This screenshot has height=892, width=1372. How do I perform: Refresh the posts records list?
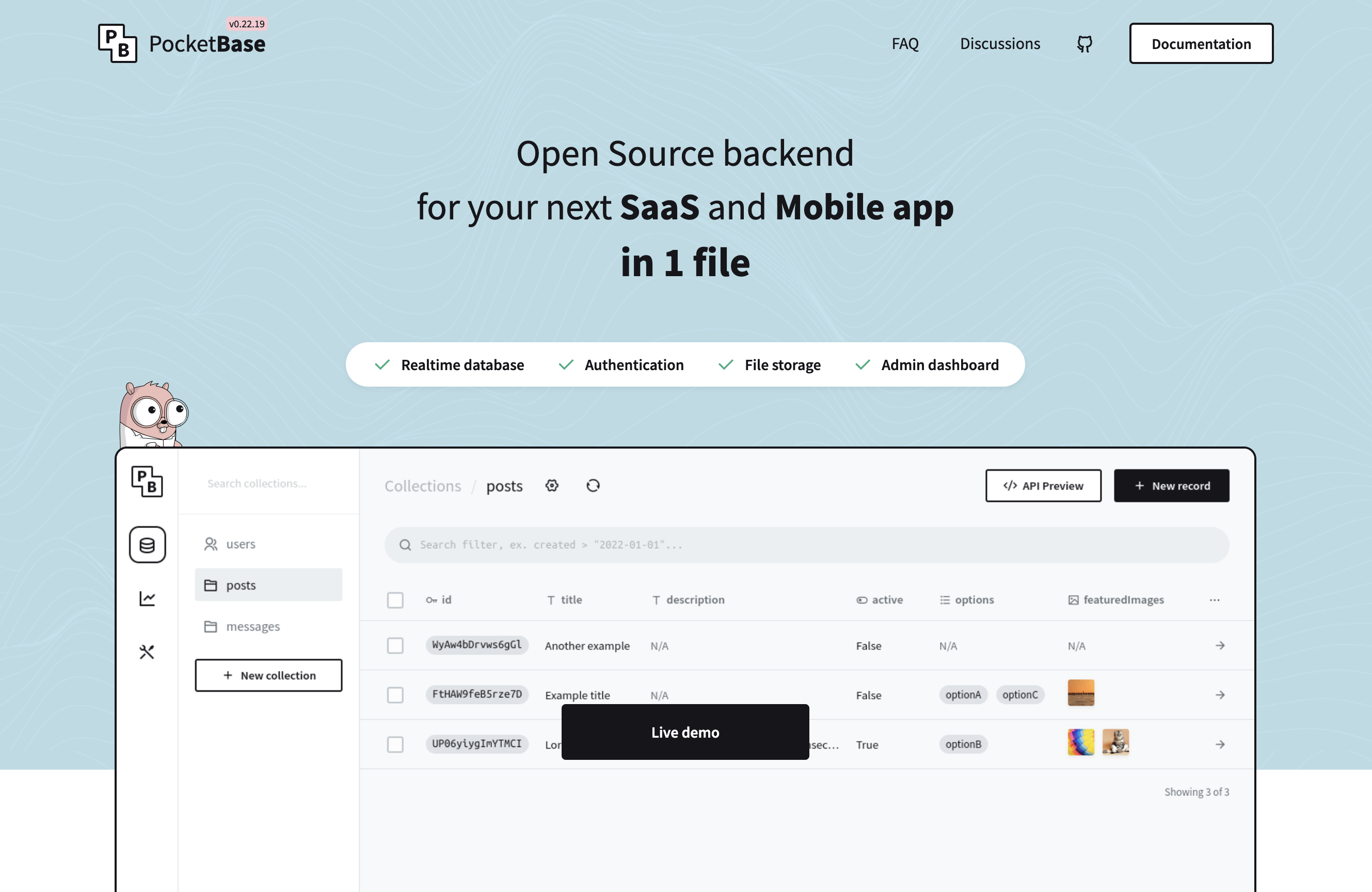click(x=593, y=486)
